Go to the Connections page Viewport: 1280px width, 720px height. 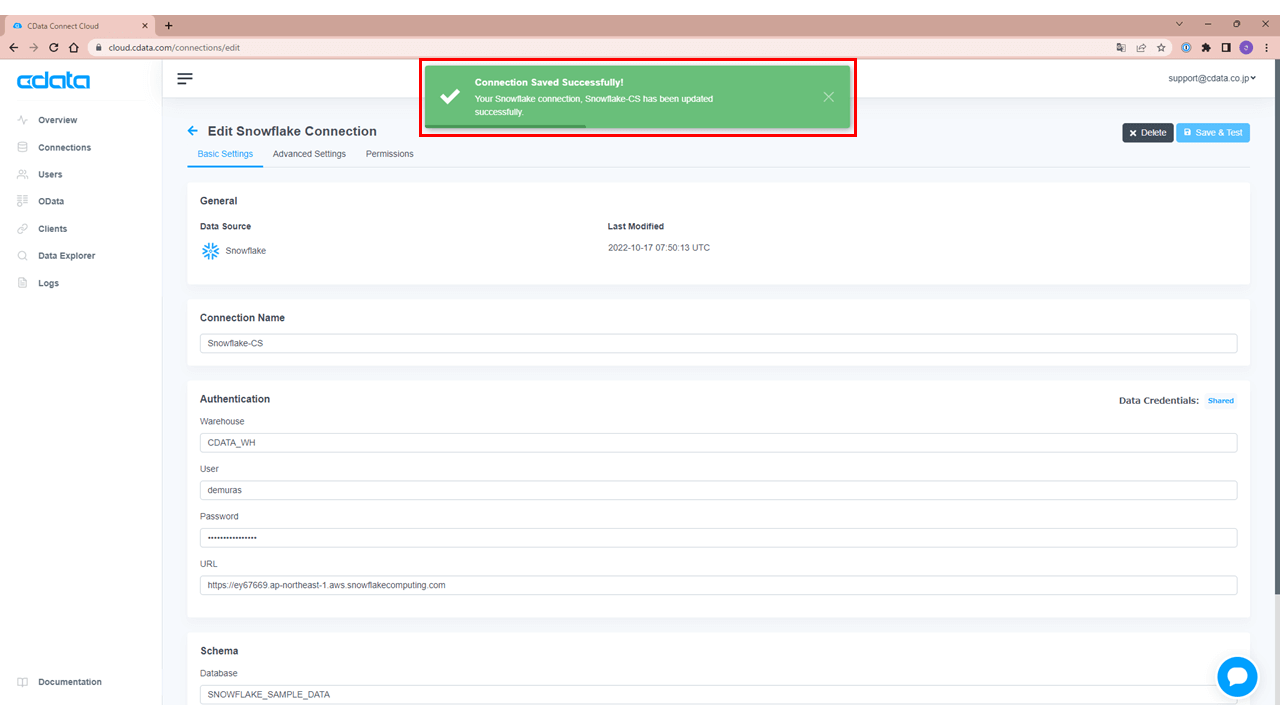click(64, 147)
